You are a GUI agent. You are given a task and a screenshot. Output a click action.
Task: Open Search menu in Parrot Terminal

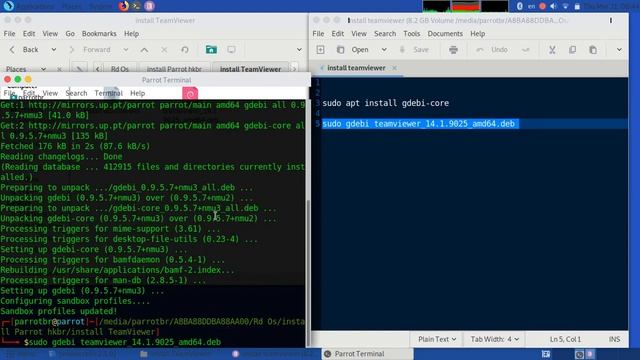(76, 93)
